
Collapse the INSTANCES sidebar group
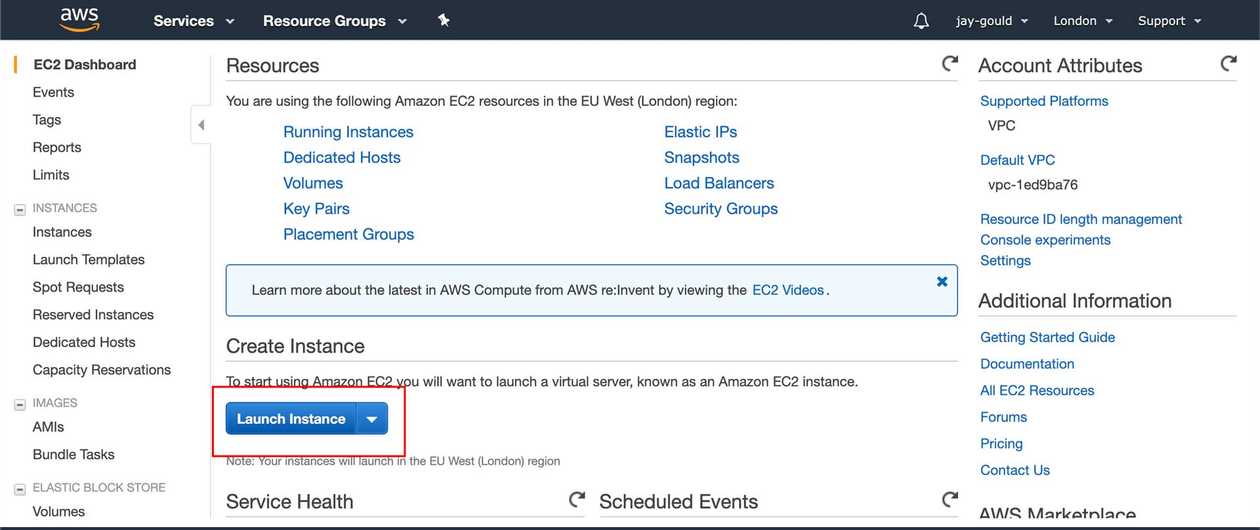tap(19, 210)
